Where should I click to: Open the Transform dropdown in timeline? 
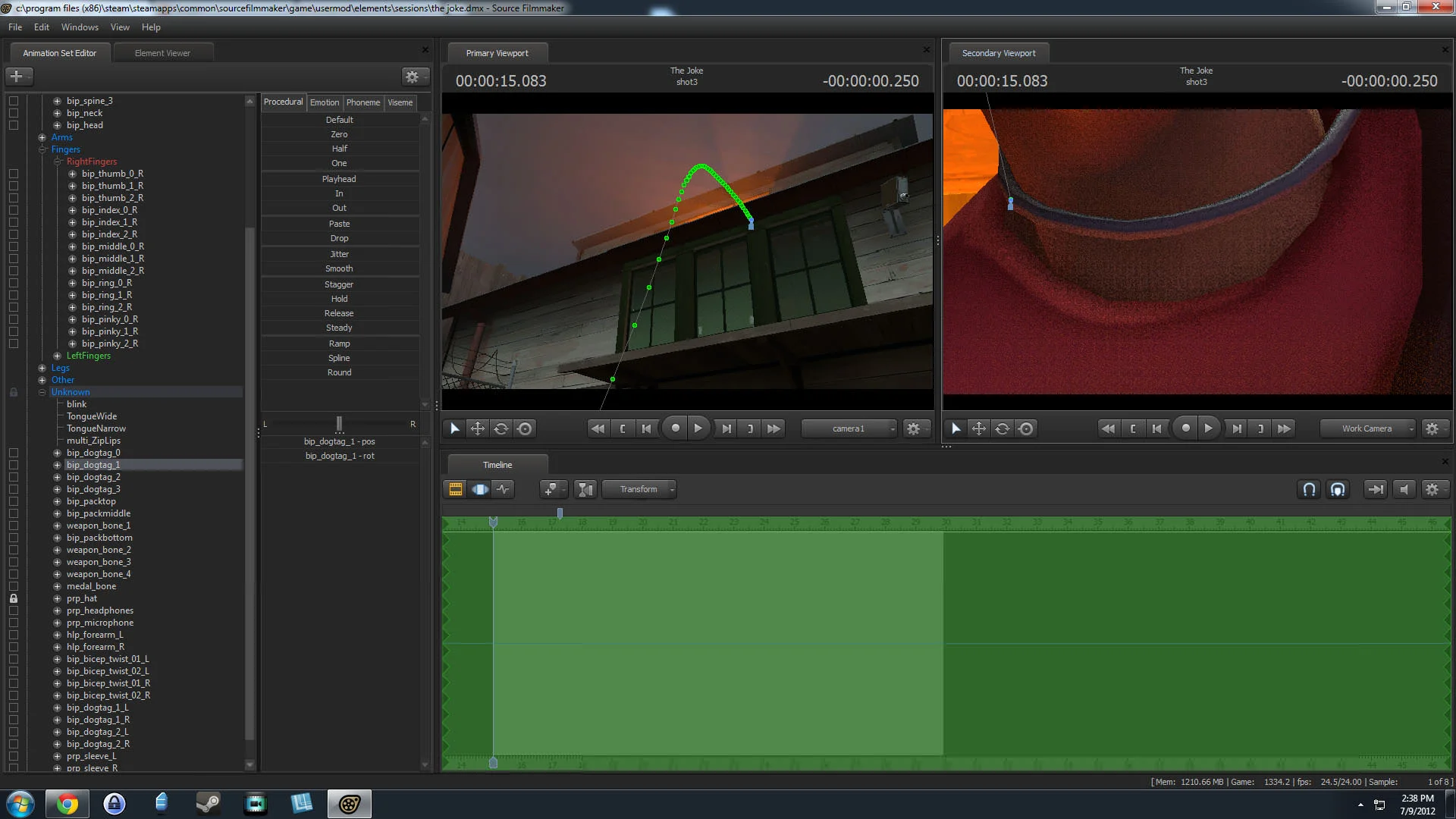639,489
